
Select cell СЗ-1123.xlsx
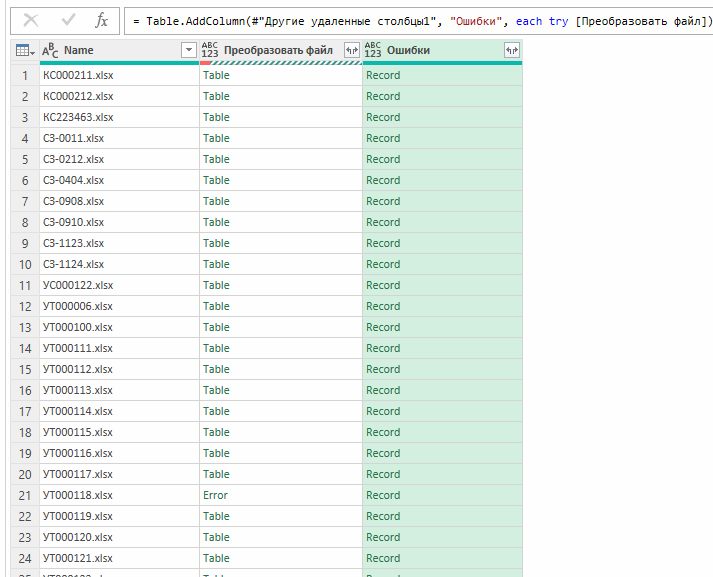pyautogui.click(x=119, y=243)
